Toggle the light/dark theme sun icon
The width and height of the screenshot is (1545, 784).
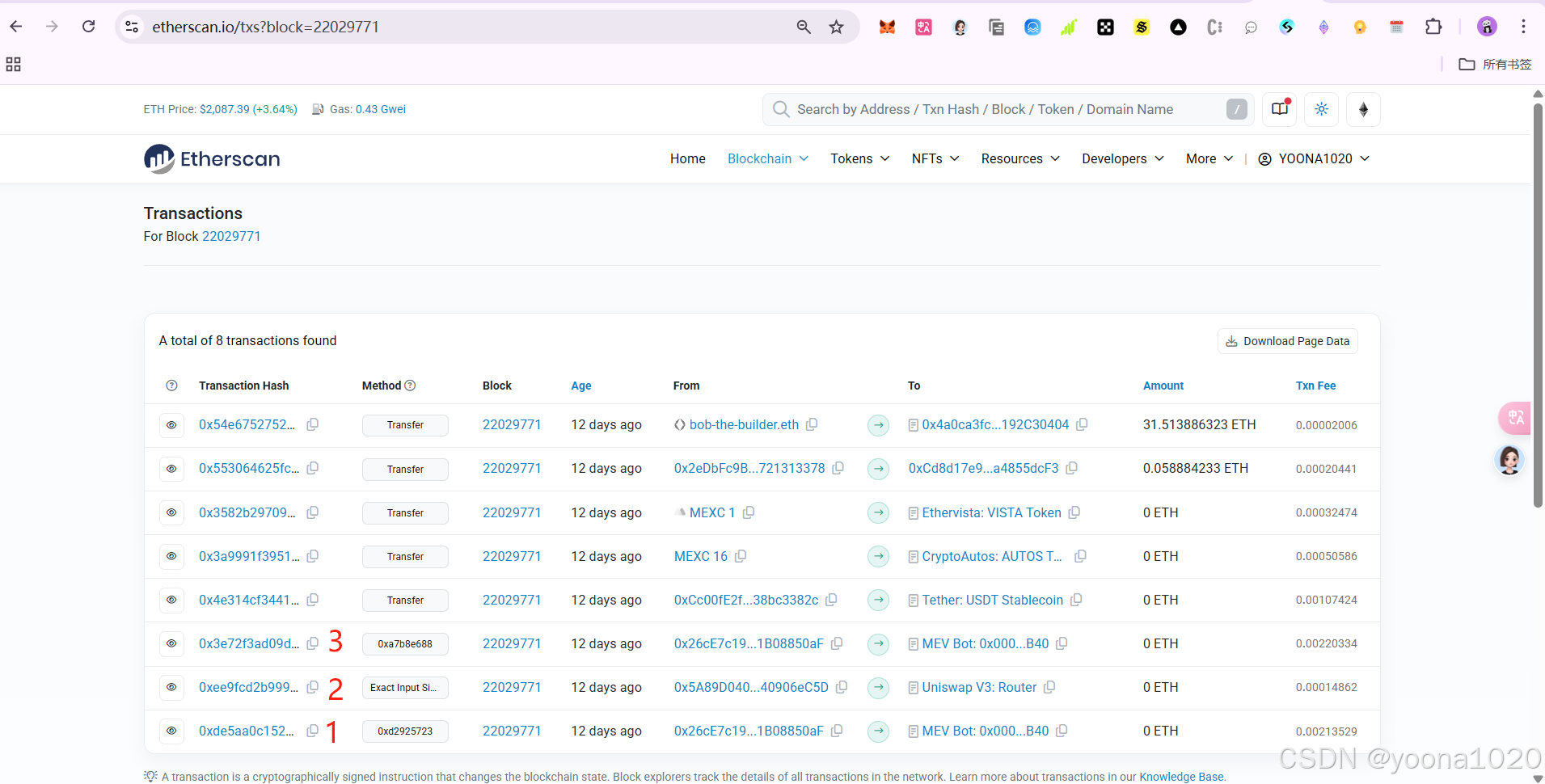coord(1321,109)
